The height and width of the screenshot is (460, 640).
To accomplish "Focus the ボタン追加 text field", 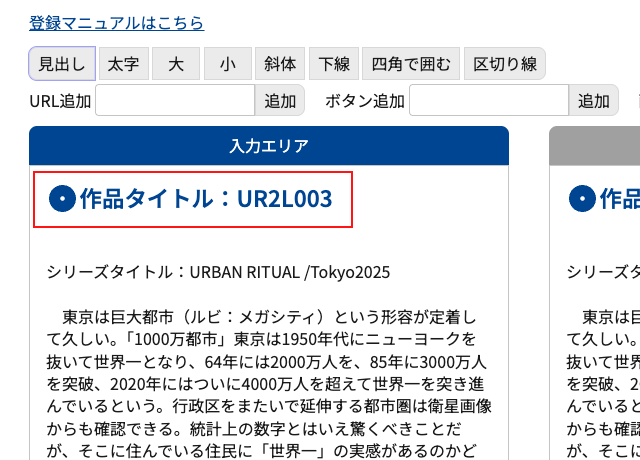I will tap(489, 100).
